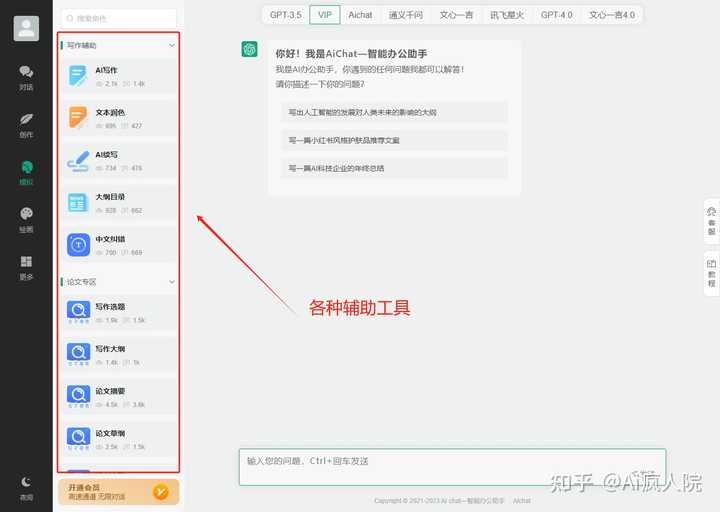Open the 文本润色 tool
720x512 pixels.
tap(119, 118)
